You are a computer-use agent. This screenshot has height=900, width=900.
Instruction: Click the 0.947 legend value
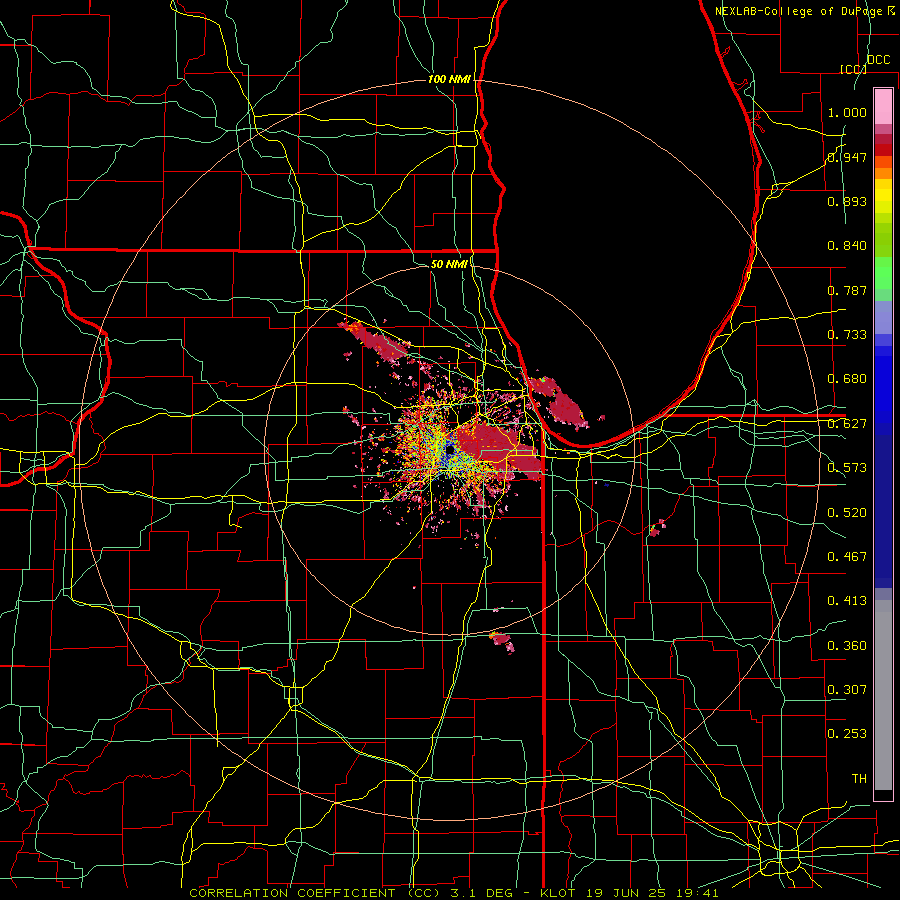(x=847, y=157)
